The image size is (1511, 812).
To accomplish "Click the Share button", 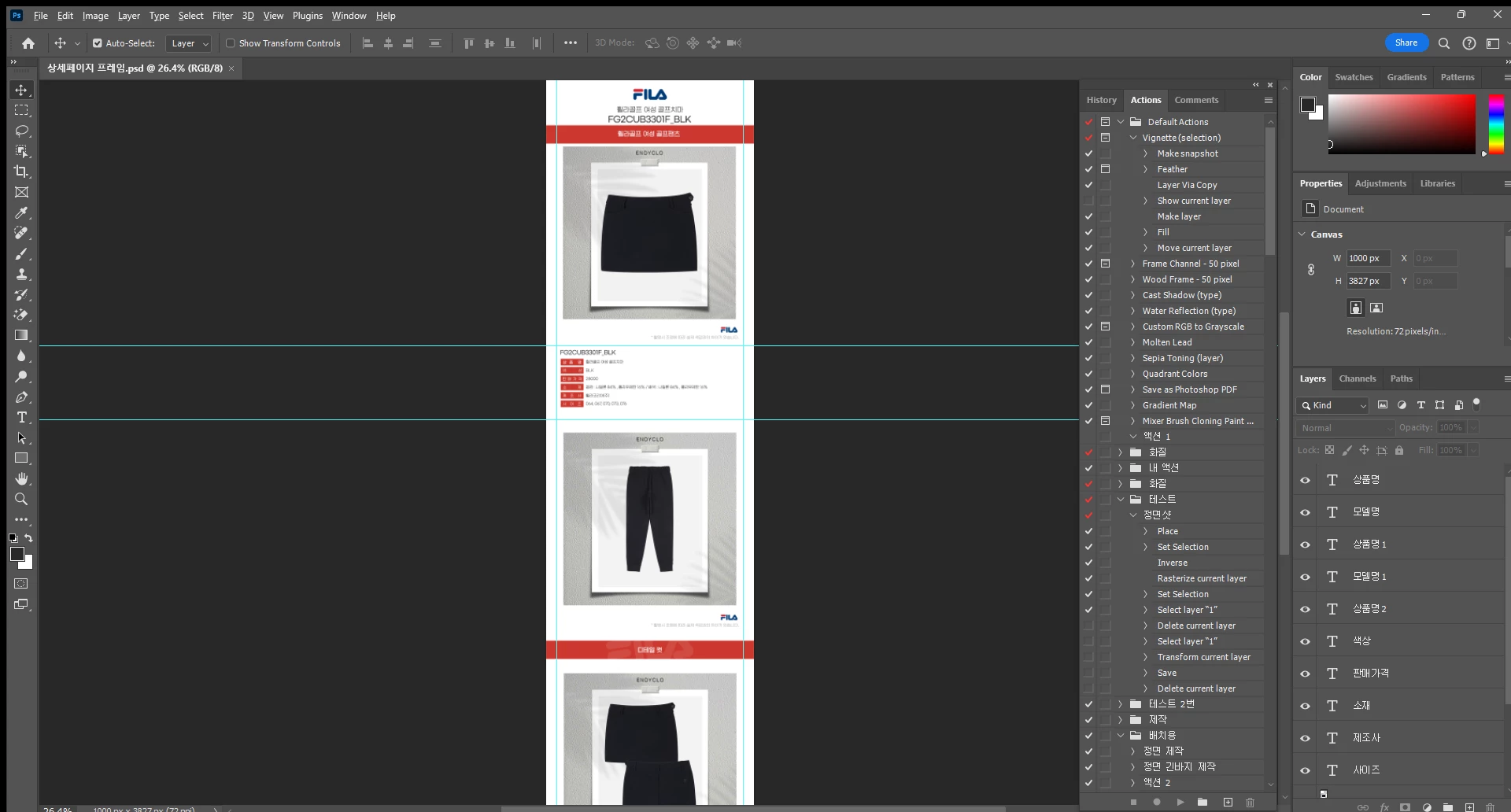I will [x=1406, y=43].
